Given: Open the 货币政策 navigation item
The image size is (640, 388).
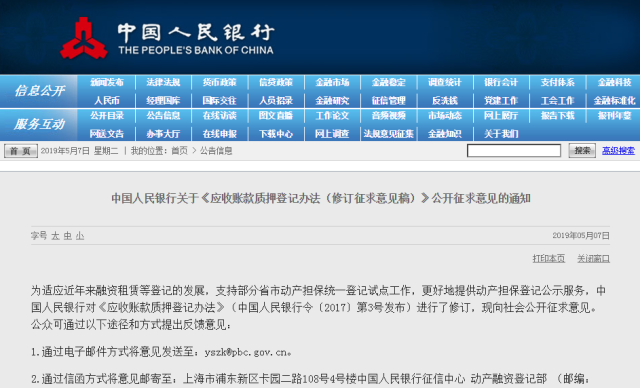Looking at the screenshot, I should pos(220,82).
